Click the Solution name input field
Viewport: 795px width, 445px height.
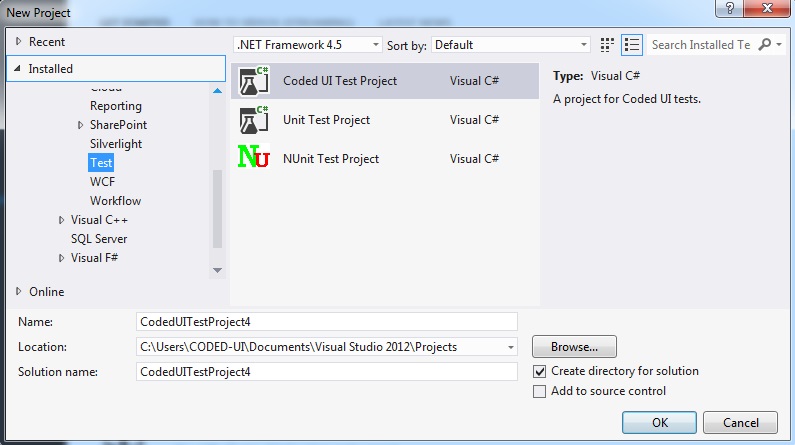(x=327, y=372)
